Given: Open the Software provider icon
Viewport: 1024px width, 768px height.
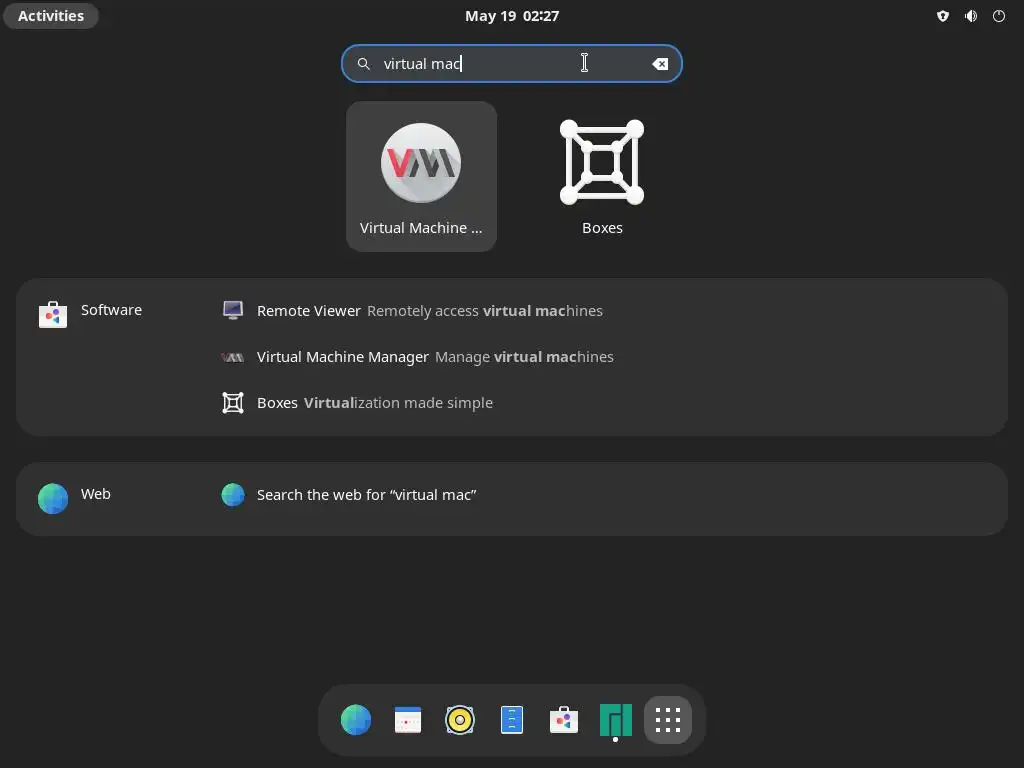Looking at the screenshot, I should tap(53, 315).
